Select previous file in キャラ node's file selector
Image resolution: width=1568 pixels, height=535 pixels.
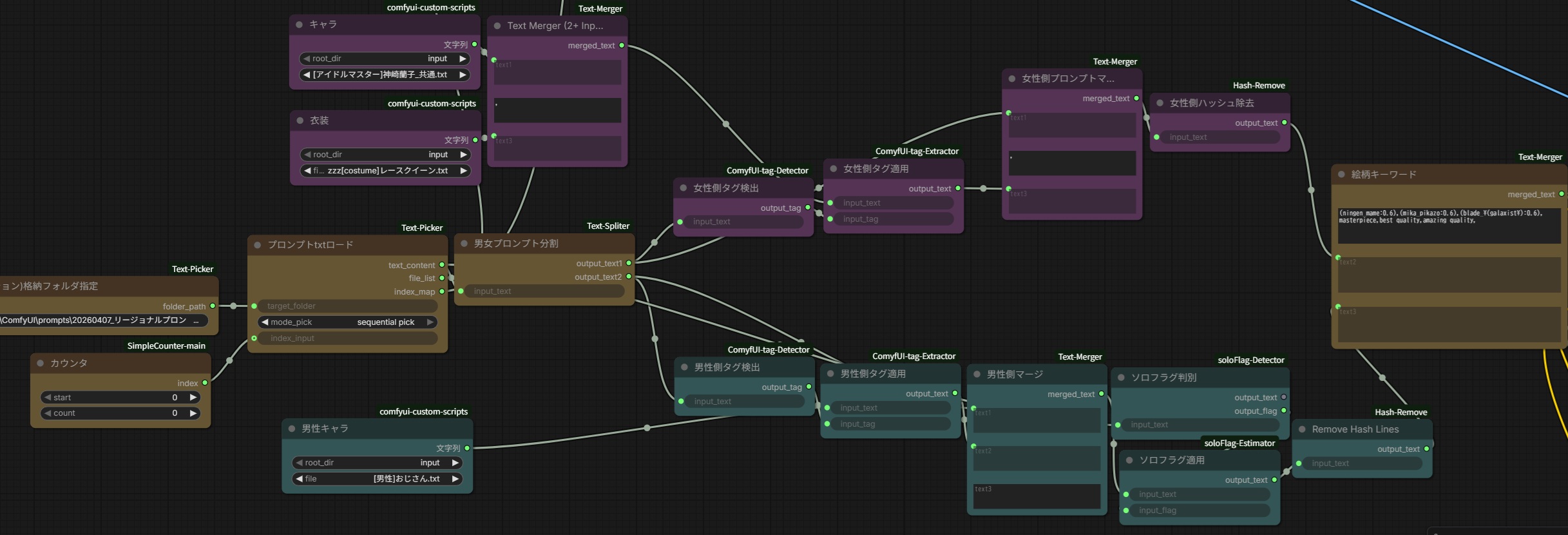[x=307, y=75]
